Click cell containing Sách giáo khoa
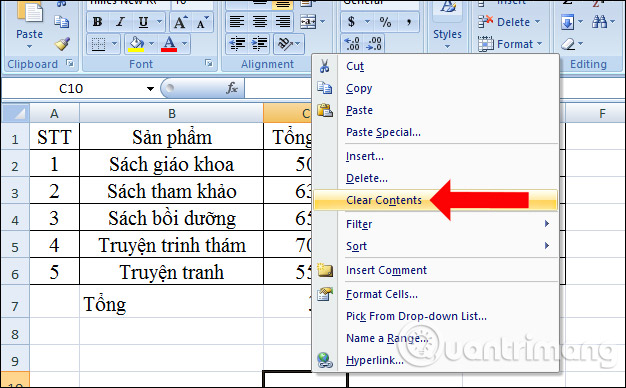The image size is (626, 388). coord(172,164)
